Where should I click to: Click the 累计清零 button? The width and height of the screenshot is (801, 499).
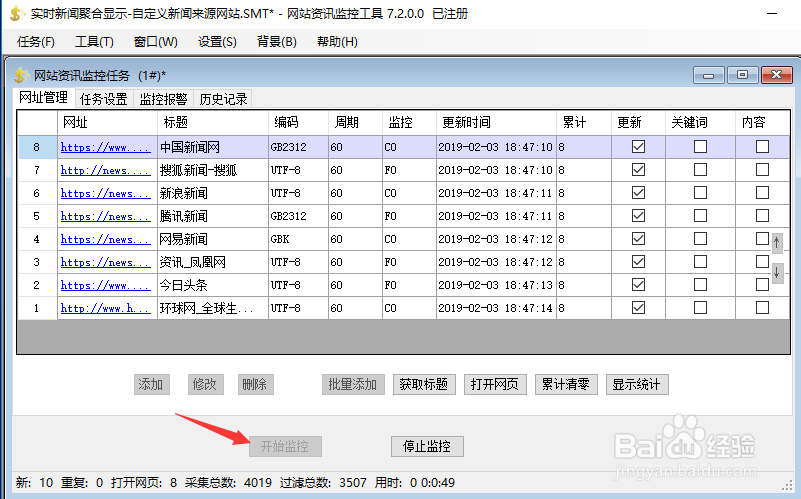(x=566, y=384)
